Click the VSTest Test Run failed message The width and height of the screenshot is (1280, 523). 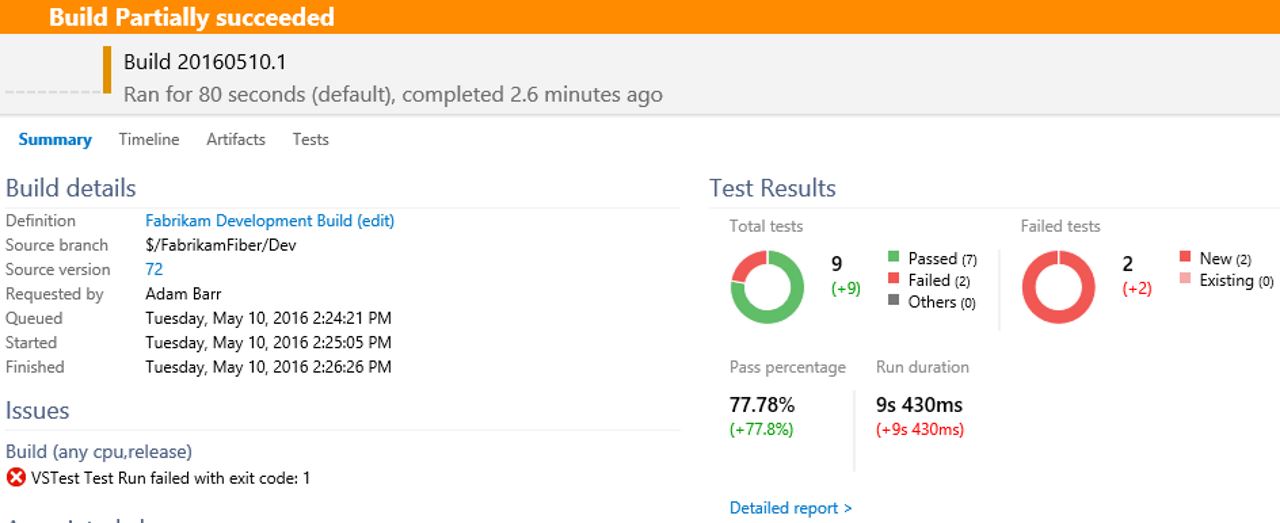coord(170,478)
